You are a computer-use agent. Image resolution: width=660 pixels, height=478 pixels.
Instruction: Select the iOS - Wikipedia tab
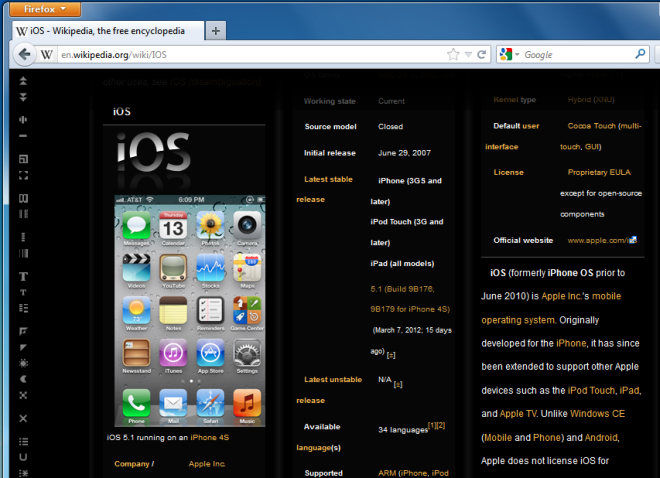[x=108, y=31]
